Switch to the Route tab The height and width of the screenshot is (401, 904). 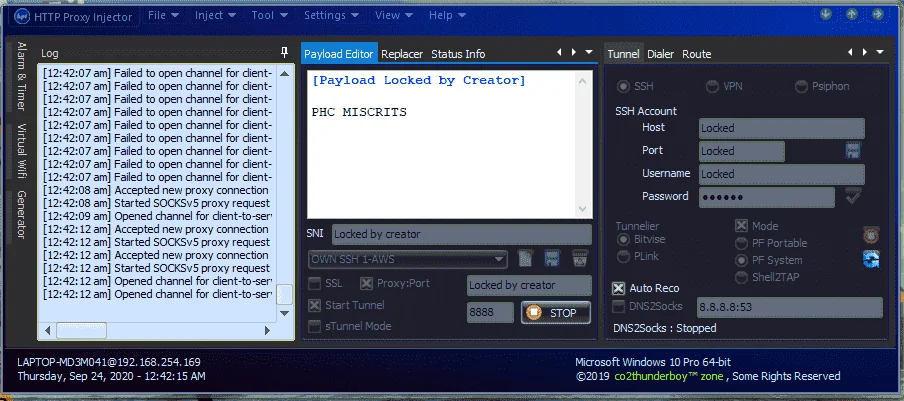696,54
